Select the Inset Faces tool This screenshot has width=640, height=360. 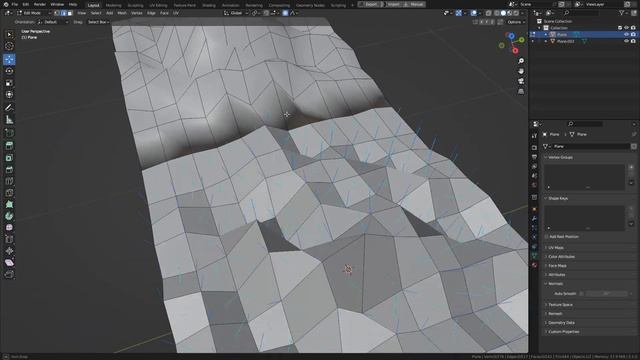click(9, 158)
